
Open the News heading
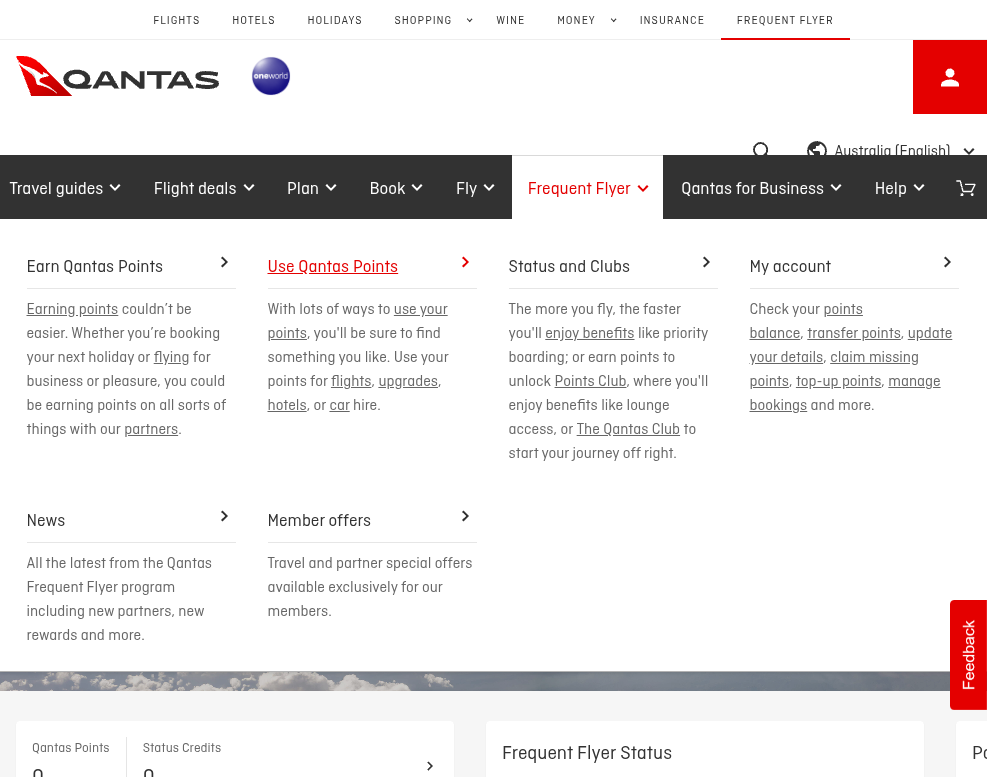click(46, 520)
